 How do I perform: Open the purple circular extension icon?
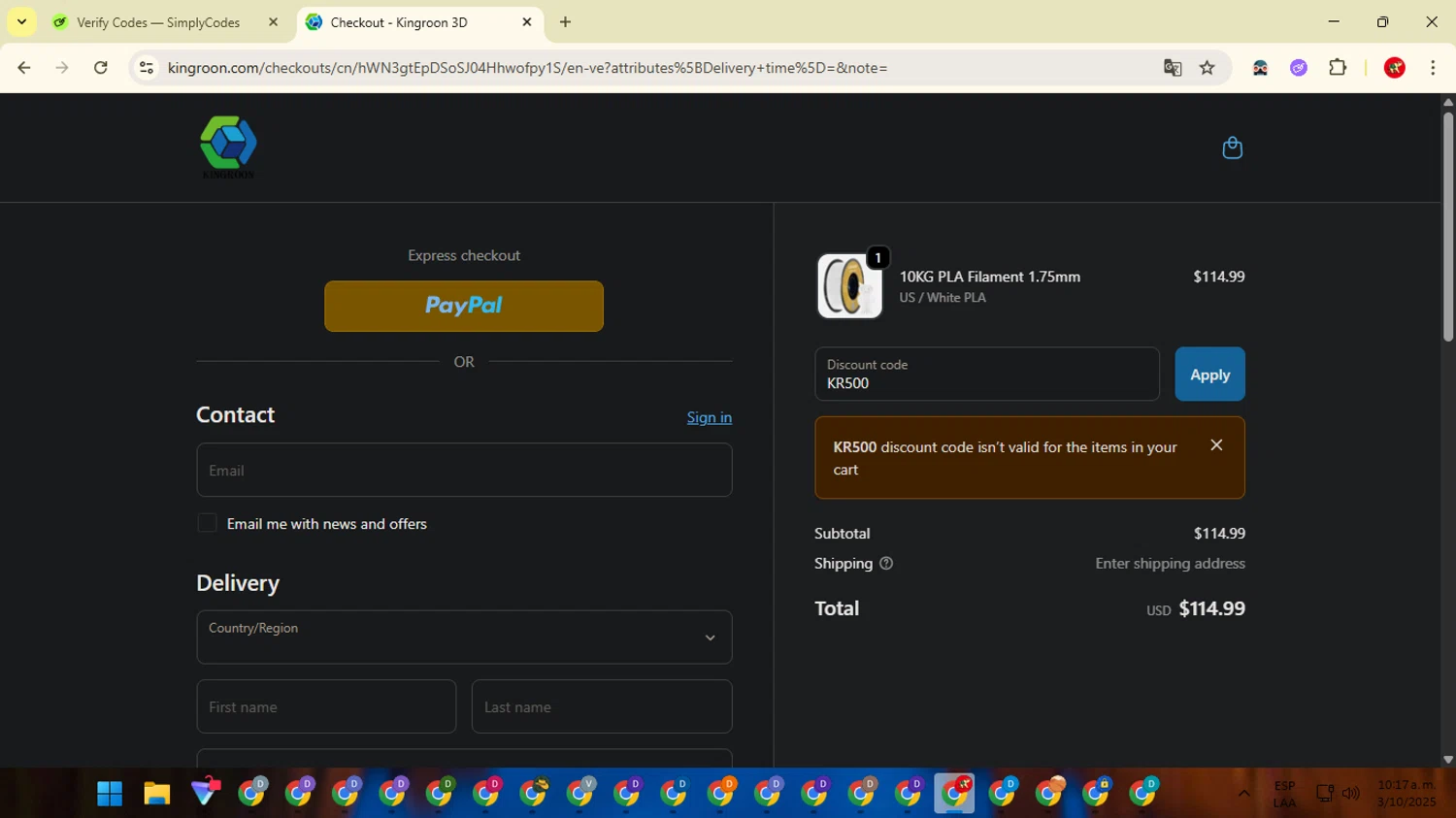[1299, 68]
